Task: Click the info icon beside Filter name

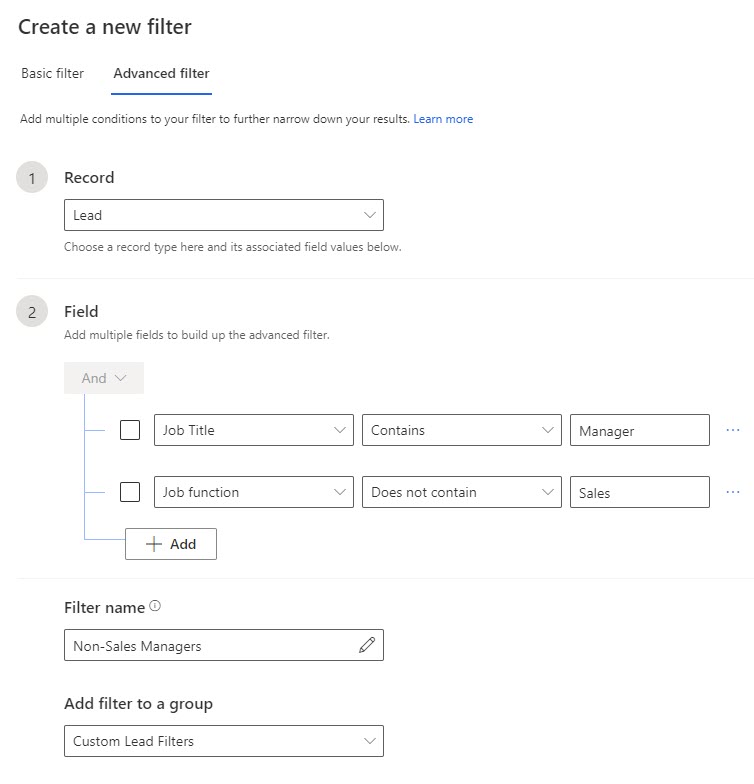Action: (155, 606)
